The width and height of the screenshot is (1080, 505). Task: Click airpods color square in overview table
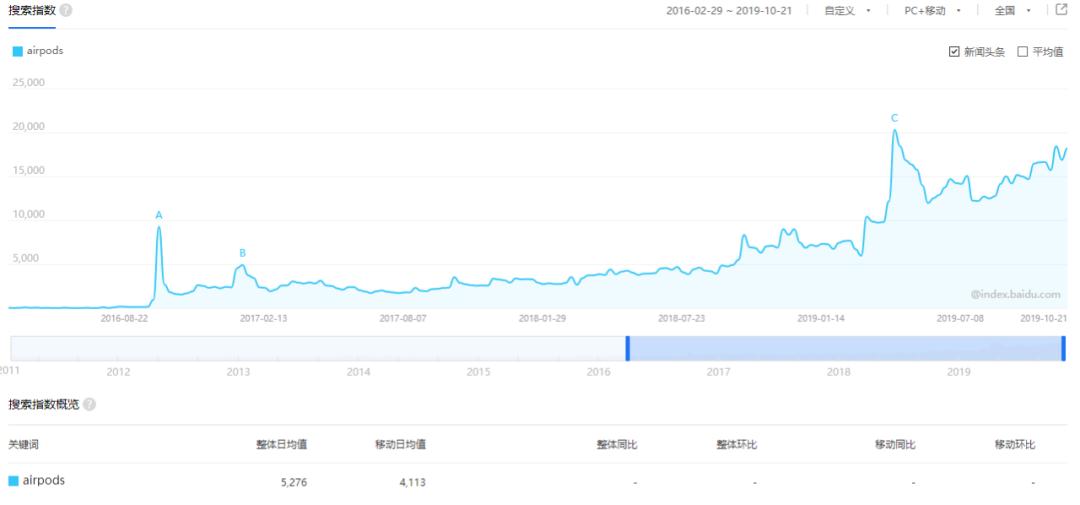point(13,481)
